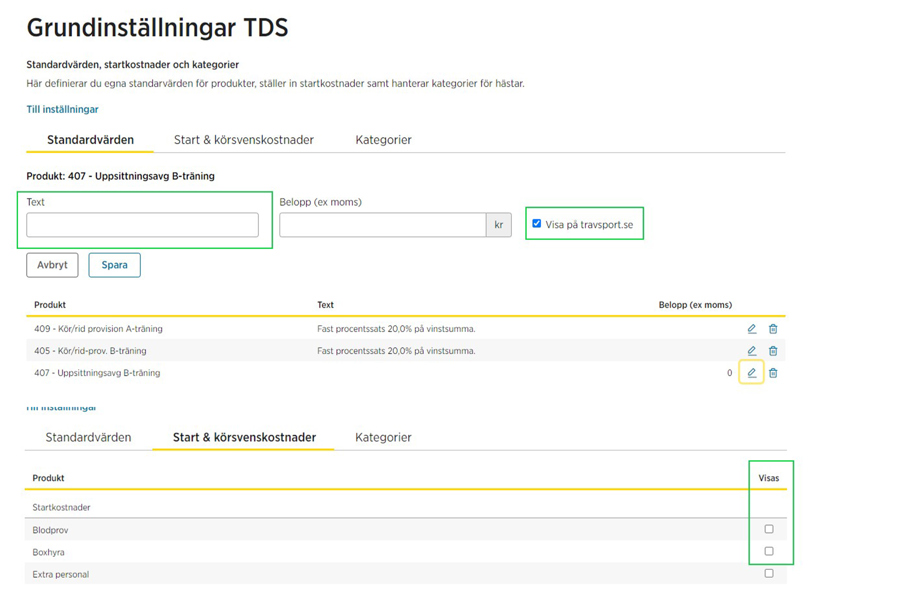Delete the 409 Kör/rid provision A-träning row

773,329
